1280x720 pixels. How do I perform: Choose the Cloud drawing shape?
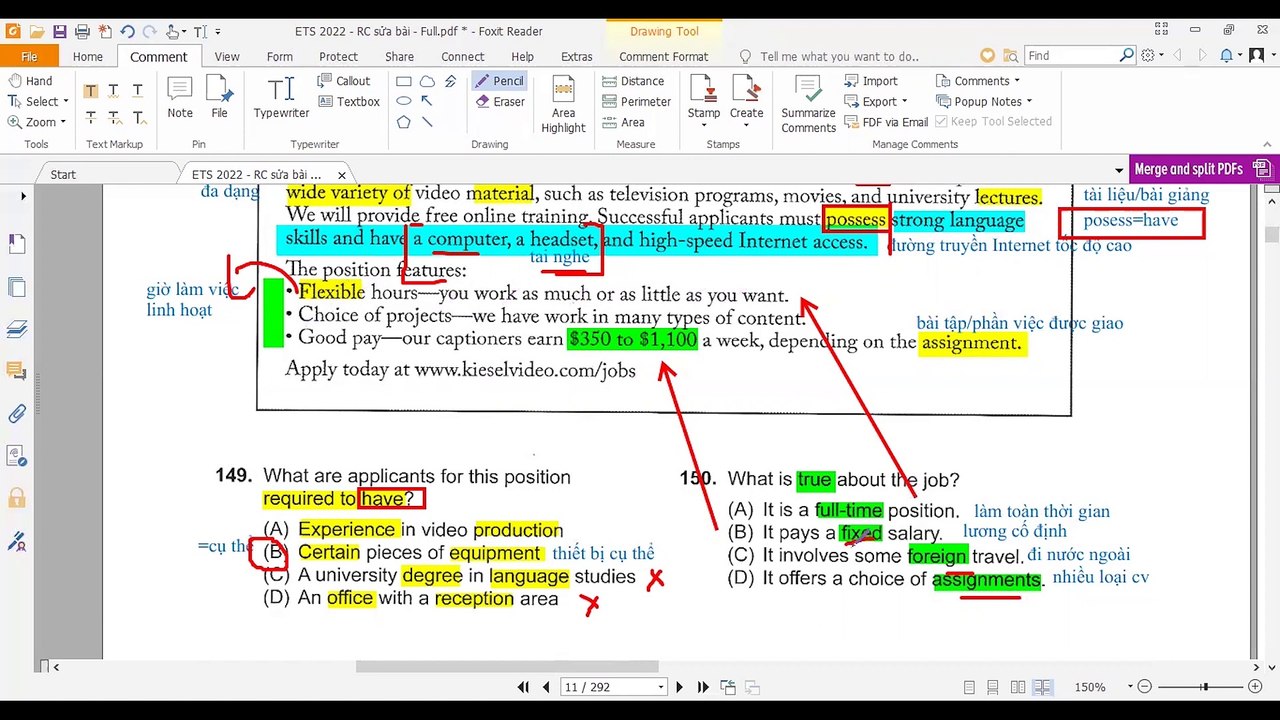coord(427,81)
